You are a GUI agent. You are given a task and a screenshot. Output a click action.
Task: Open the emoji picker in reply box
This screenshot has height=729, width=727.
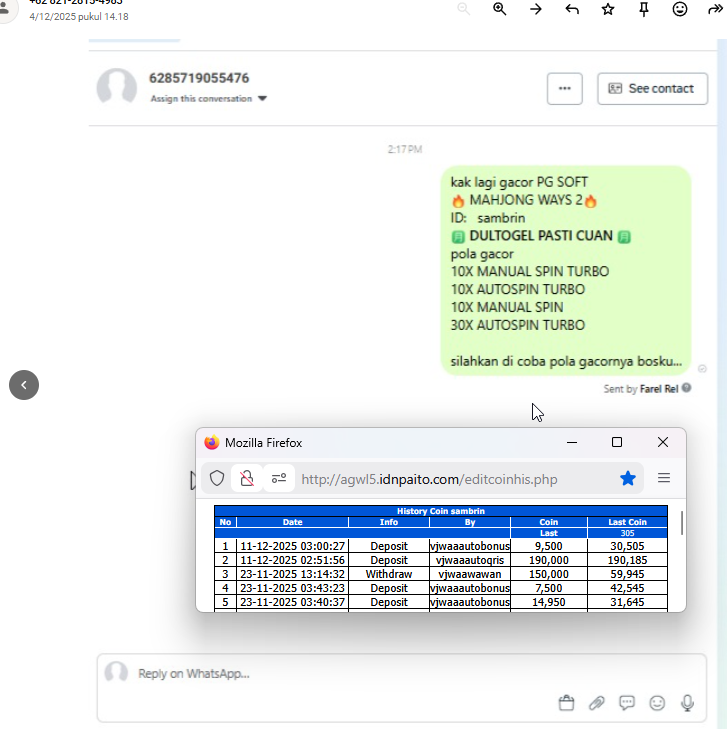pos(657,702)
